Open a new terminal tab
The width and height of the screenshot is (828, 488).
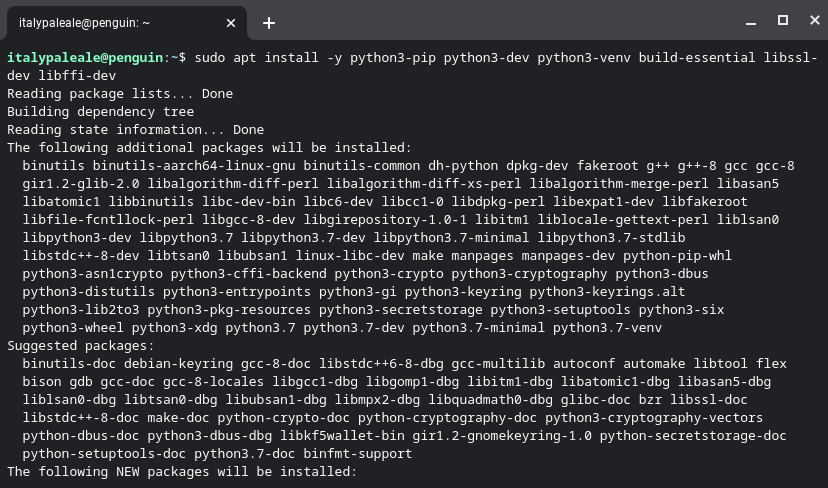click(x=268, y=22)
